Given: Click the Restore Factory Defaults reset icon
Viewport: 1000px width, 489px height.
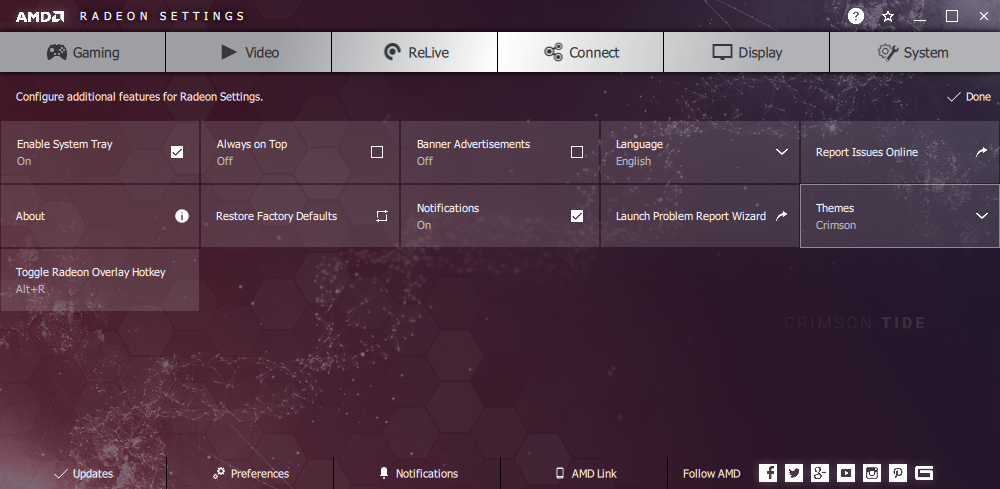Looking at the screenshot, I should [x=381, y=216].
